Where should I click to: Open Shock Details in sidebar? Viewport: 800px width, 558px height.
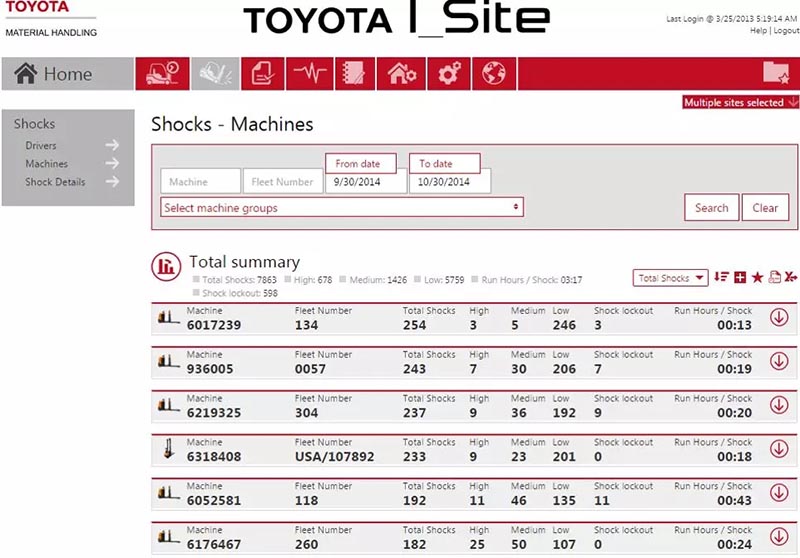(x=55, y=182)
